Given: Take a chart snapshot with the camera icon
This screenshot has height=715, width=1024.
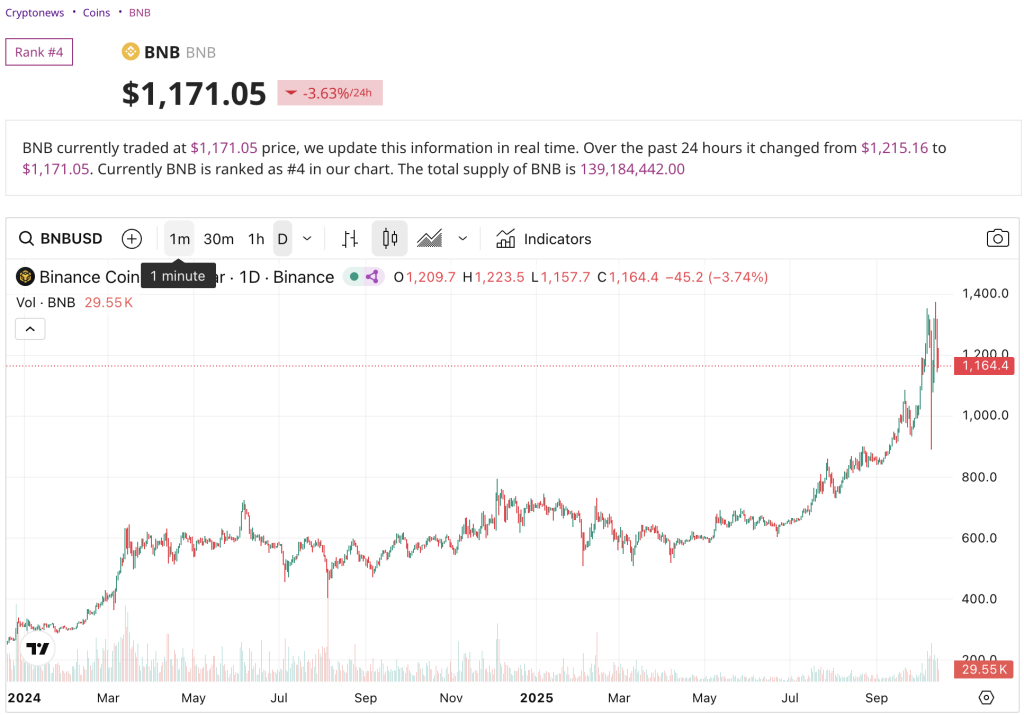Looking at the screenshot, I should (997, 238).
